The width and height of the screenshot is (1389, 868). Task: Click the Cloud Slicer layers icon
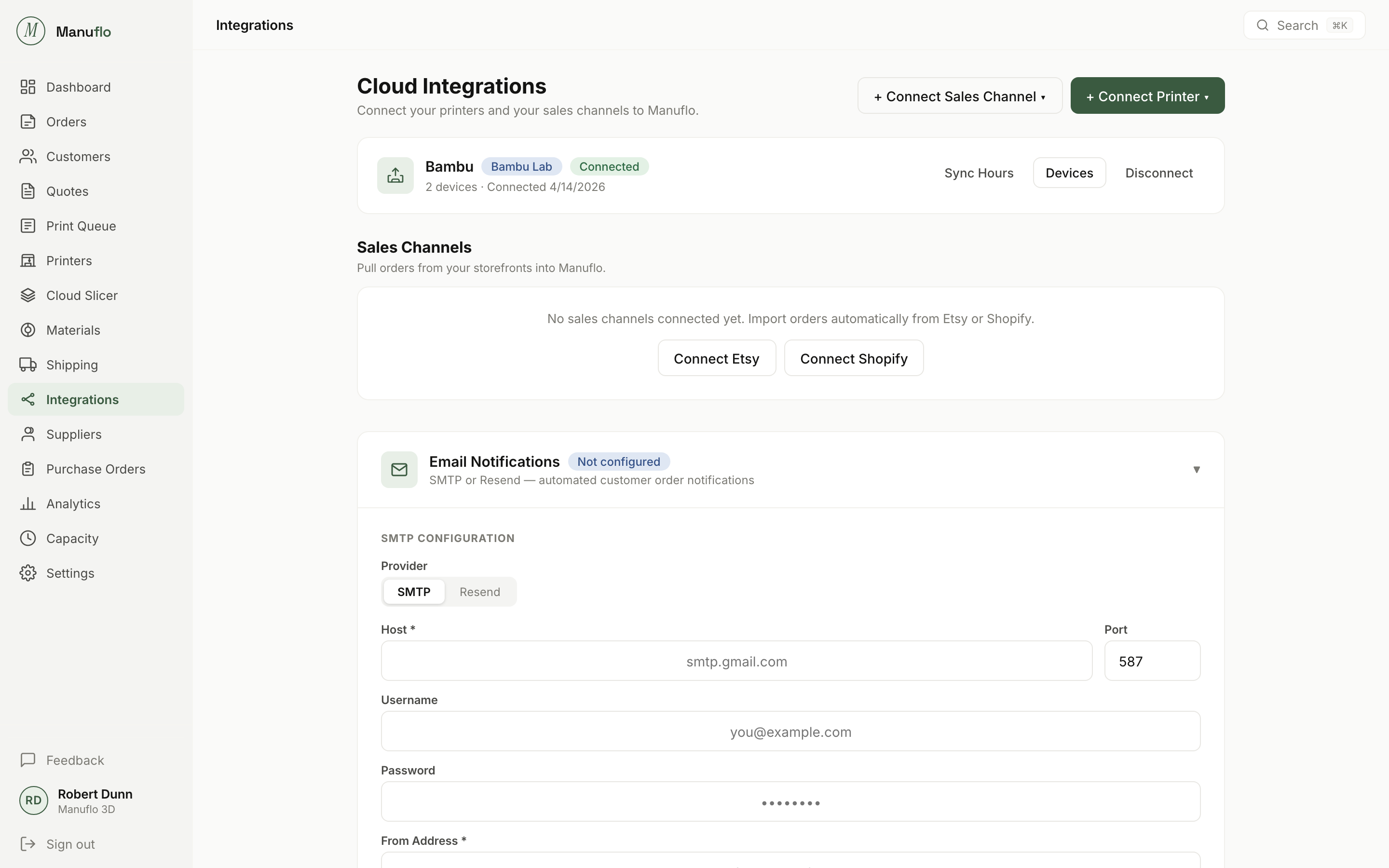point(27,295)
